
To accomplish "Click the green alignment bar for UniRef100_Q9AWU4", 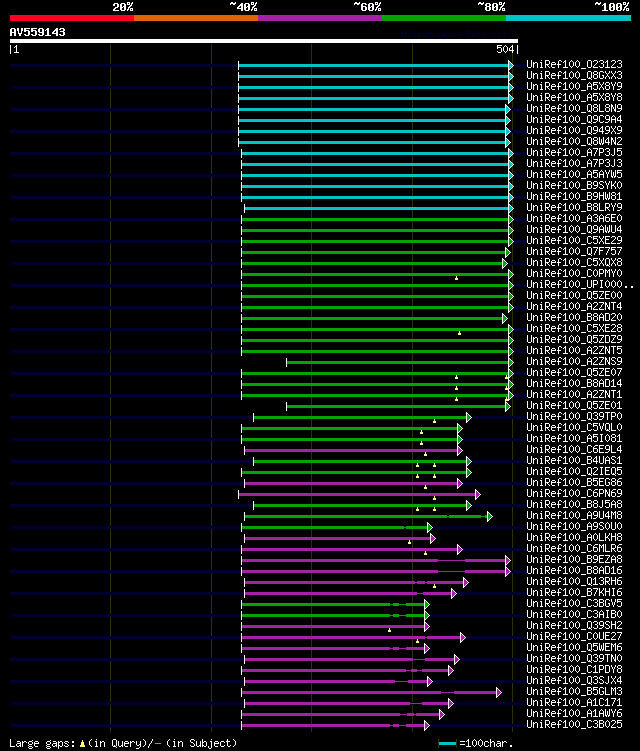I will point(375,230).
